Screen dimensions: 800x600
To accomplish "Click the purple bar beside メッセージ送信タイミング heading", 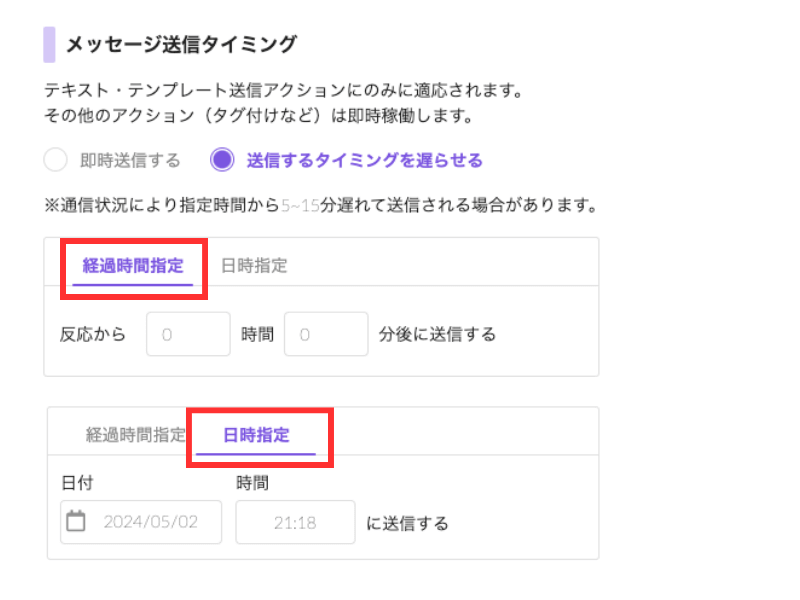I will pyautogui.click(x=49, y=44).
